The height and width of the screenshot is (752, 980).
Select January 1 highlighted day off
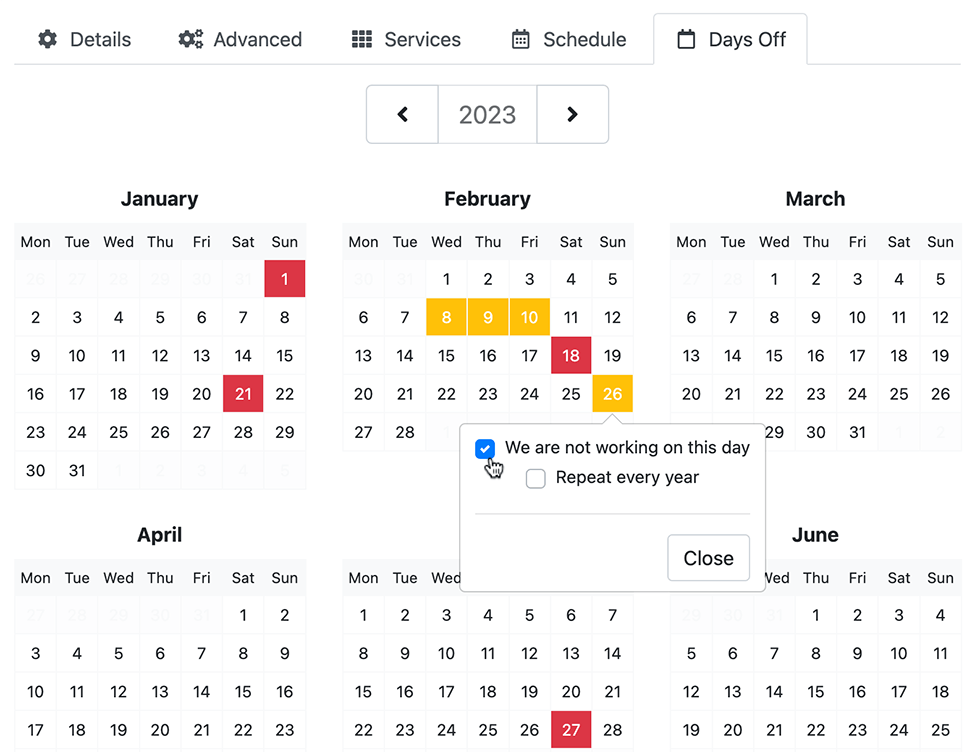click(x=284, y=279)
